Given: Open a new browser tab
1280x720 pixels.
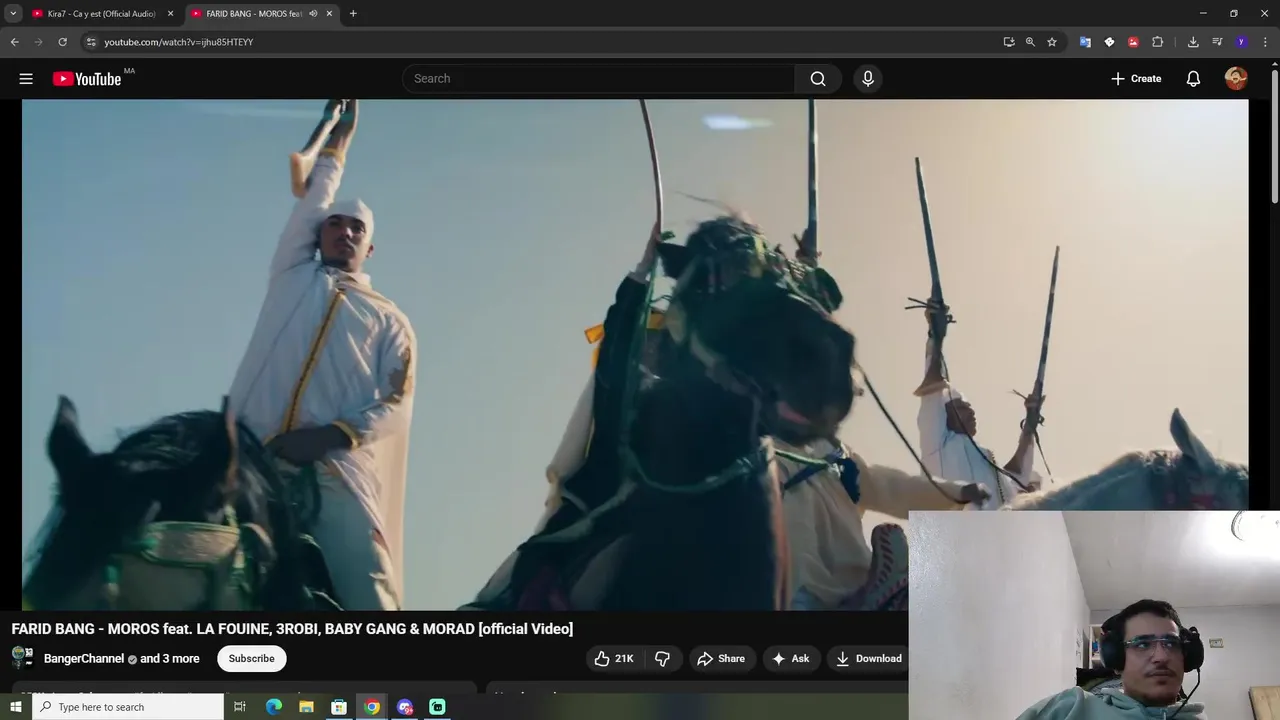Looking at the screenshot, I should click(353, 14).
